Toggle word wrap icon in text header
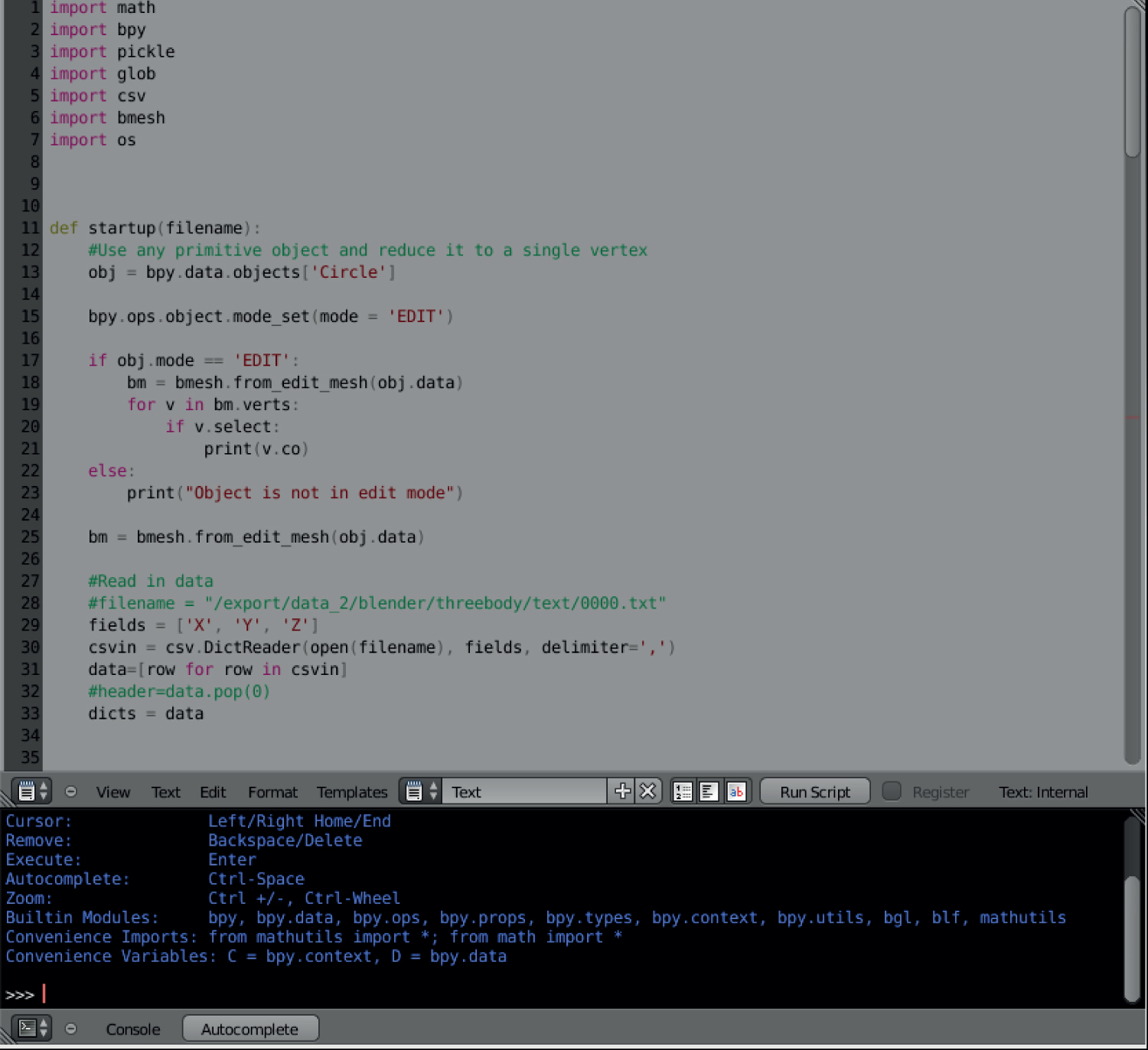1148x1050 pixels. click(x=709, y=791)
